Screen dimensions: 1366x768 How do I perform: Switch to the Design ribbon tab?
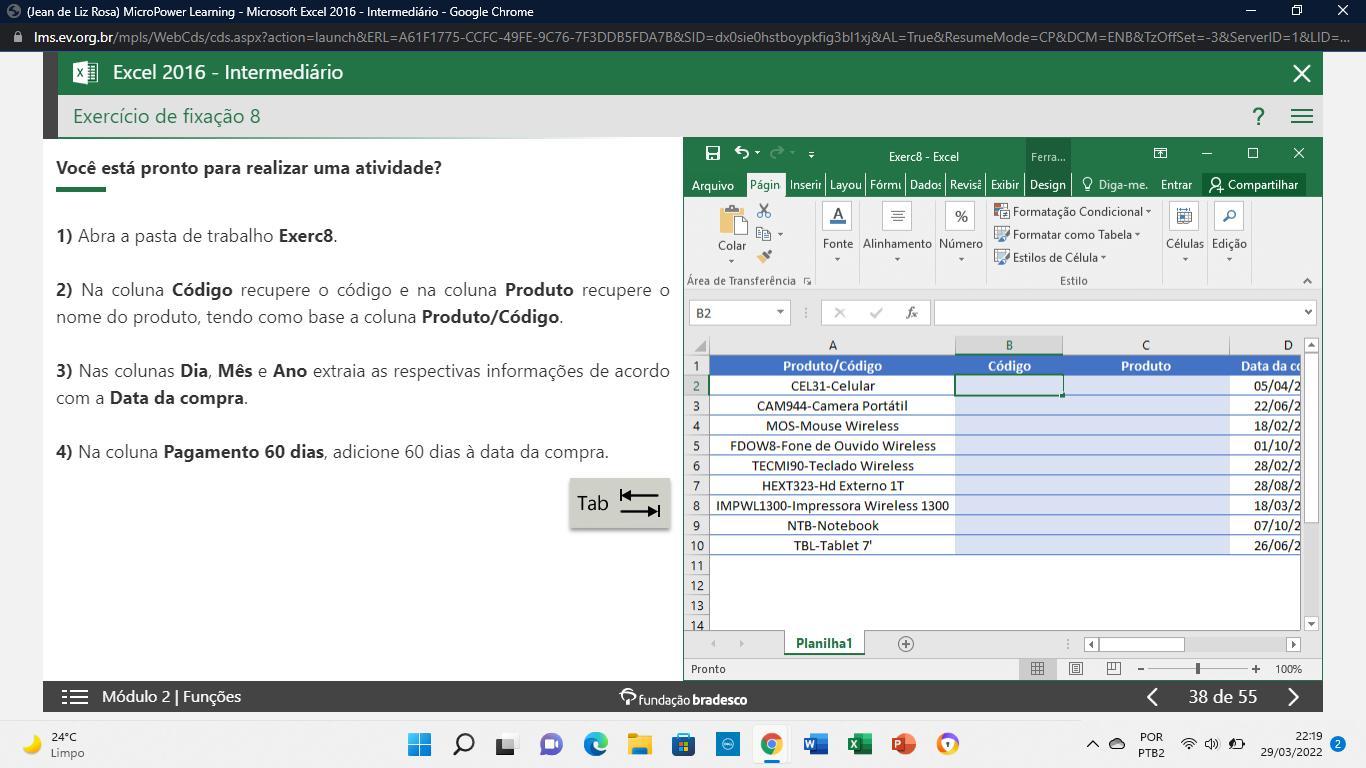point(1047,185)
